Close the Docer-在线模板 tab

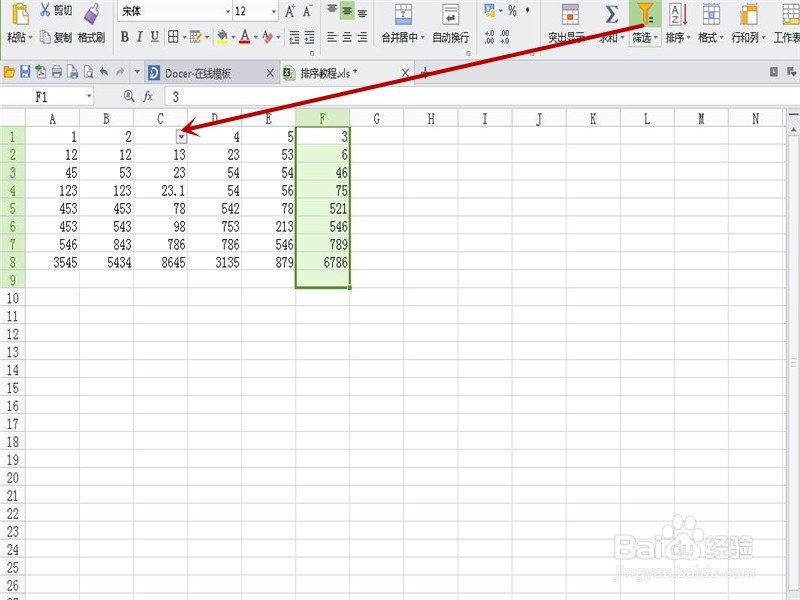[270, 73]
